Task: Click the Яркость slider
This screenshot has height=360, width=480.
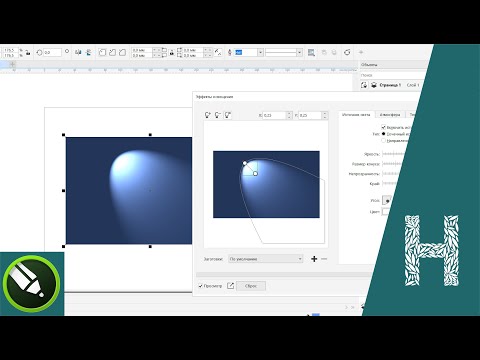Action: (394, 154)
